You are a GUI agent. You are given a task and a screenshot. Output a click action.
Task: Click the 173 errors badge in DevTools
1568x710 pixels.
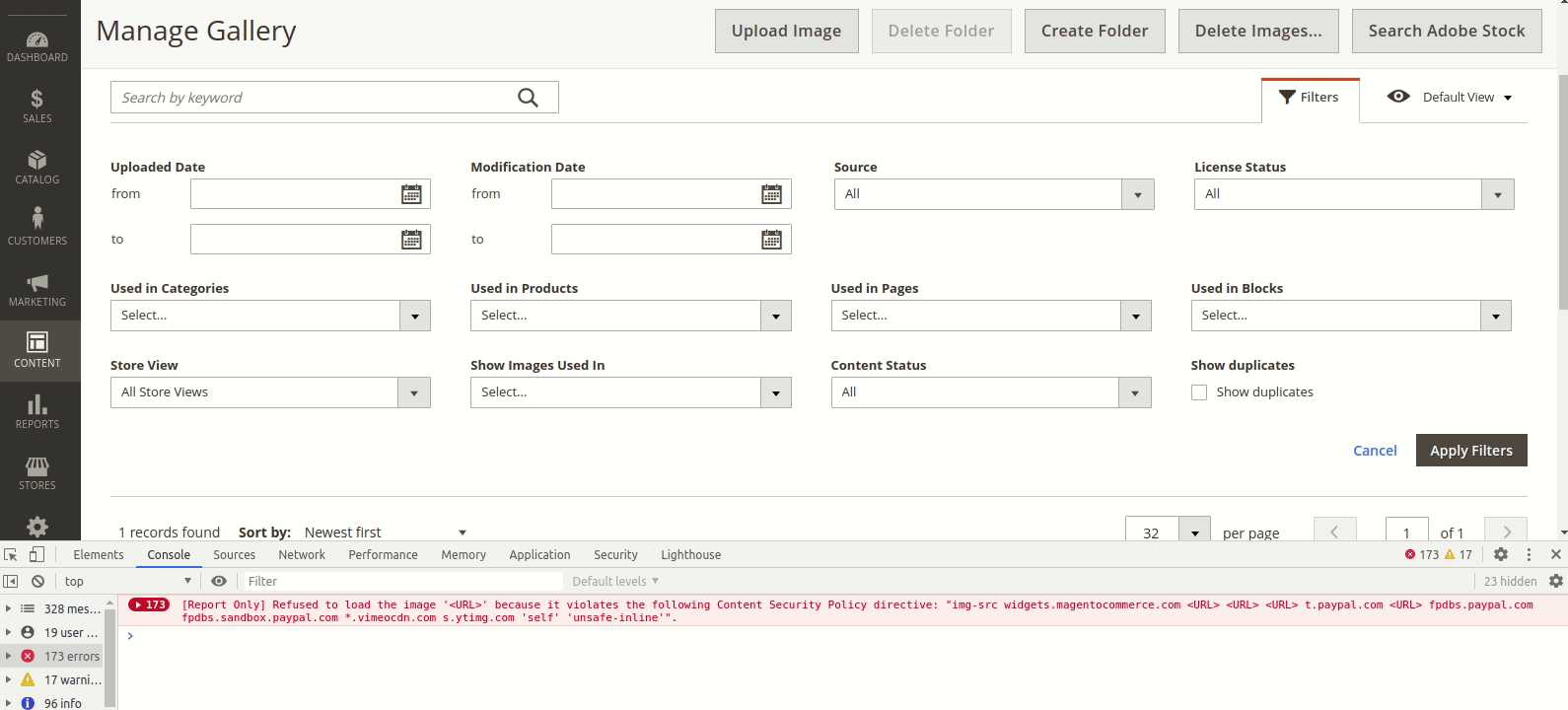pos(1421,554)
